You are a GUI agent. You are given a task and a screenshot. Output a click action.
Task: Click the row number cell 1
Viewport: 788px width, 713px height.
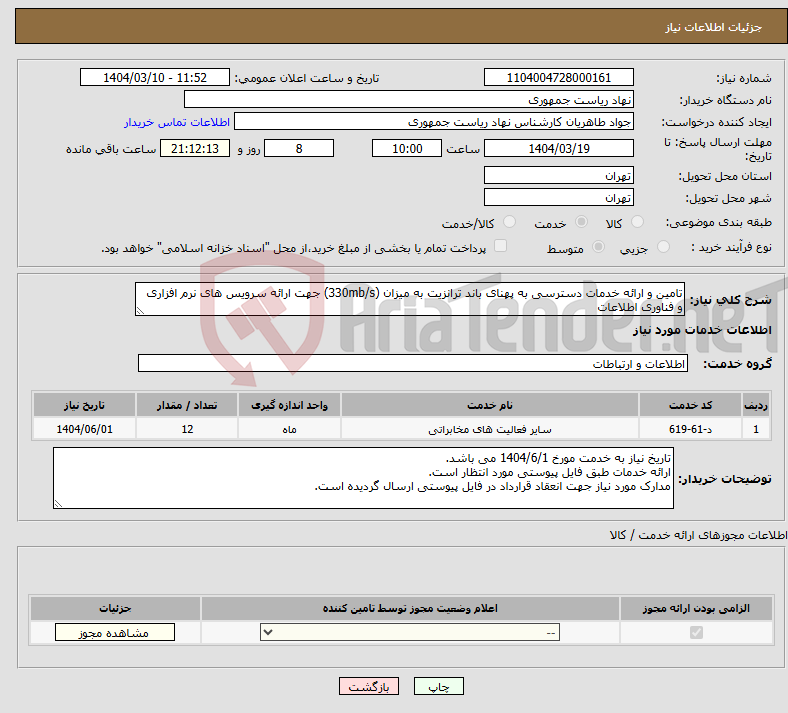click(756, 429)
